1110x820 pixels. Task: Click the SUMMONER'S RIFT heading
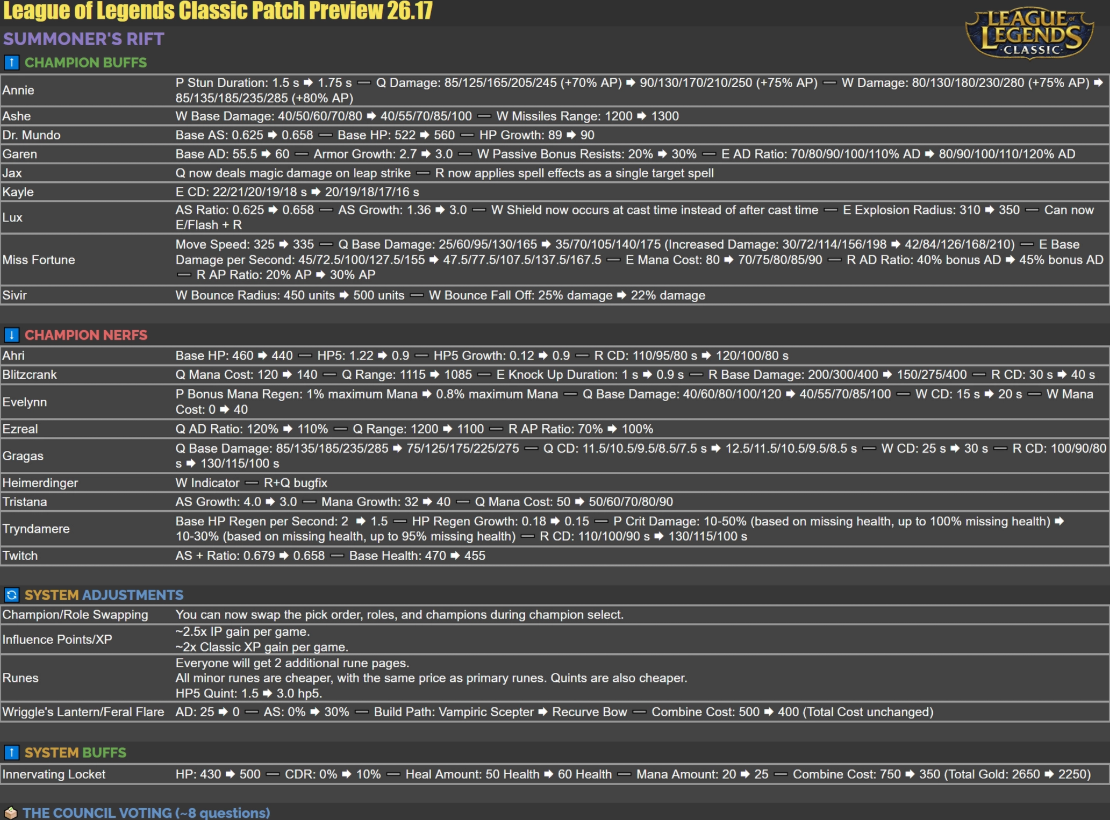point(84,39)
